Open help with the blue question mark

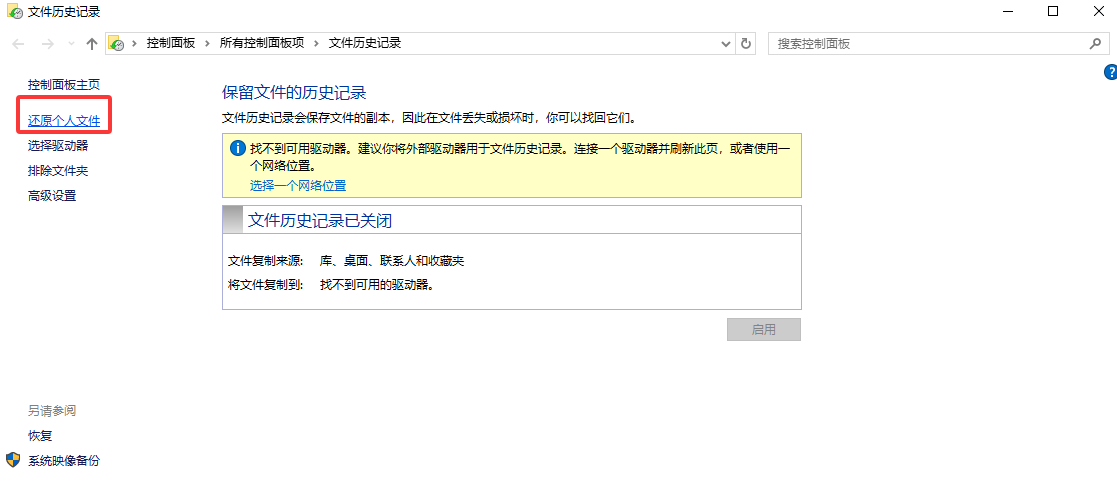1110,72
